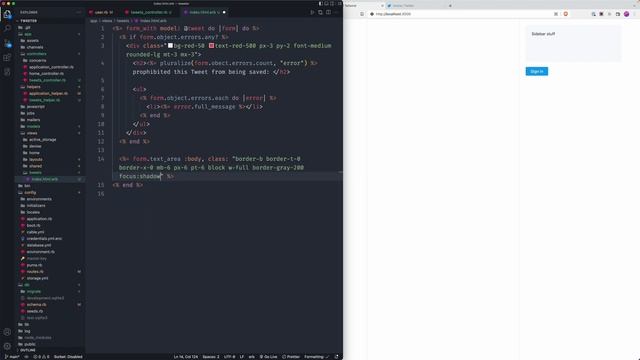Run the file using the editor play icon
This screenshot has width=640, height=360.
click(312, 13)
